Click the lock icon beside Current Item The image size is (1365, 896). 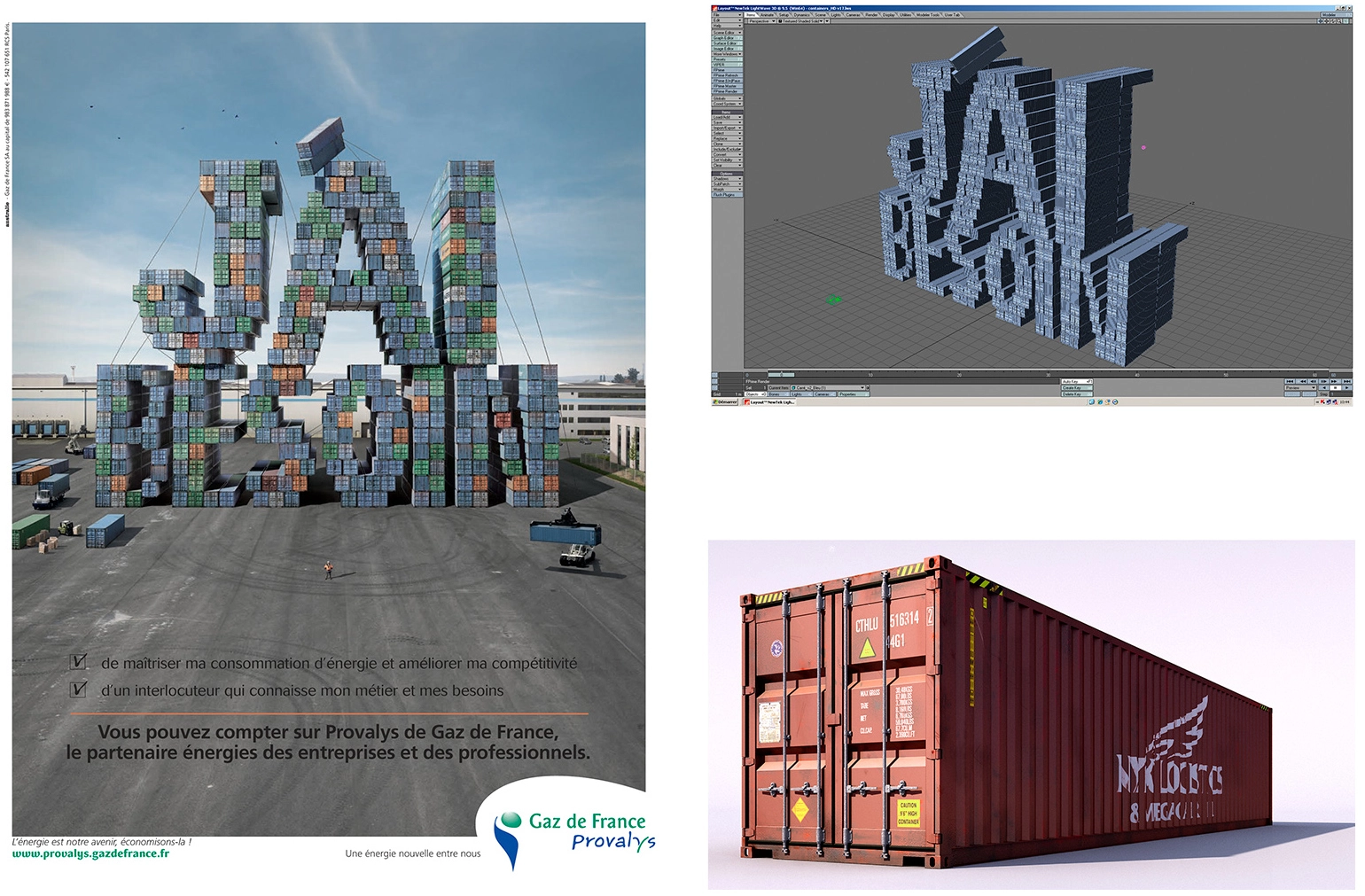coord(868,387)
